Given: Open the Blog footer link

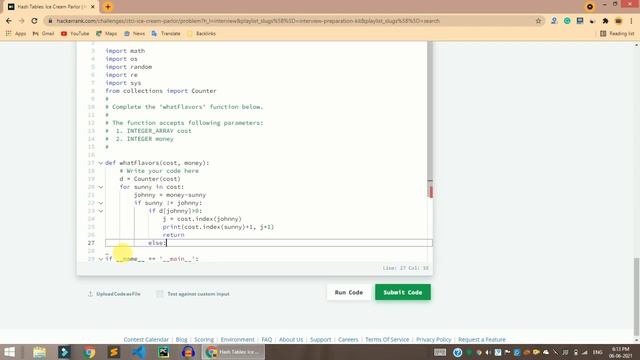Looking at the screenshot, I should [181, 340].
